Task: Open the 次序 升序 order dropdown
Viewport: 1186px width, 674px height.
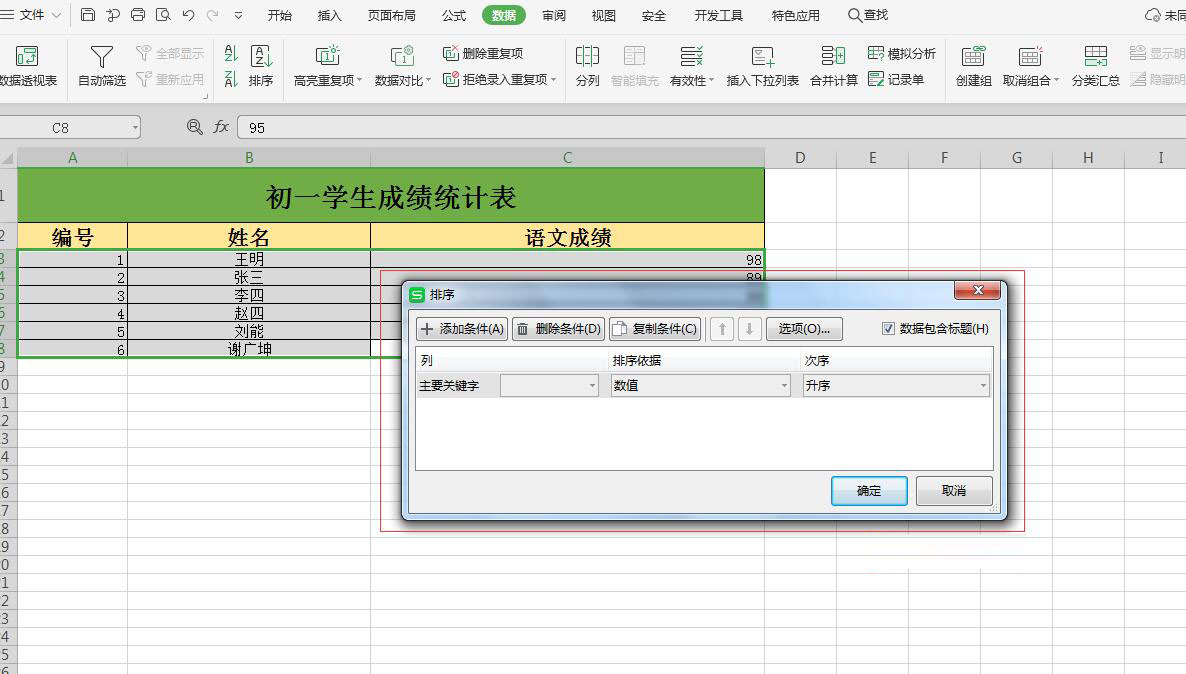Action: coord(896,386)
